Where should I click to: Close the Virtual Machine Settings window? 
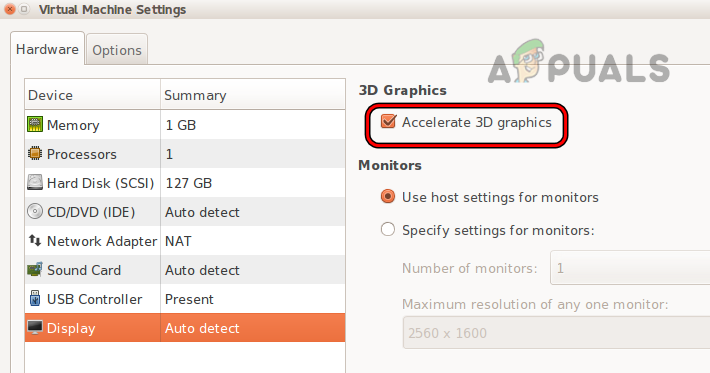point(10,9)
